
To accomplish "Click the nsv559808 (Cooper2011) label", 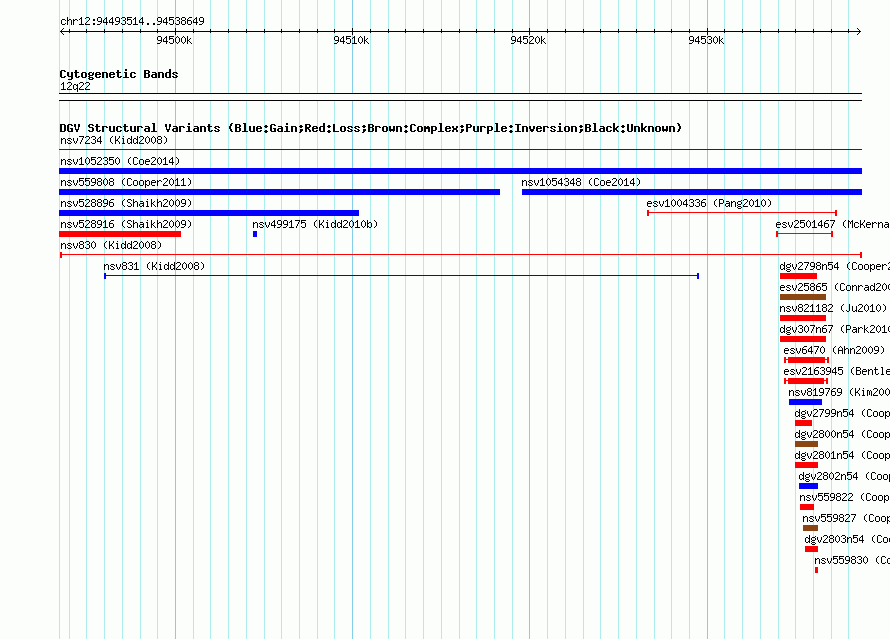I will [x=126, y=182].
